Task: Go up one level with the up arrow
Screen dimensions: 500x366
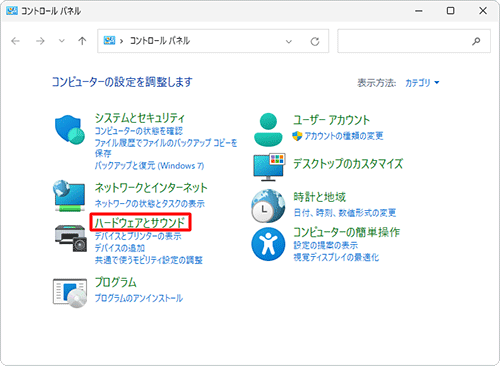Action: (82, 41)
